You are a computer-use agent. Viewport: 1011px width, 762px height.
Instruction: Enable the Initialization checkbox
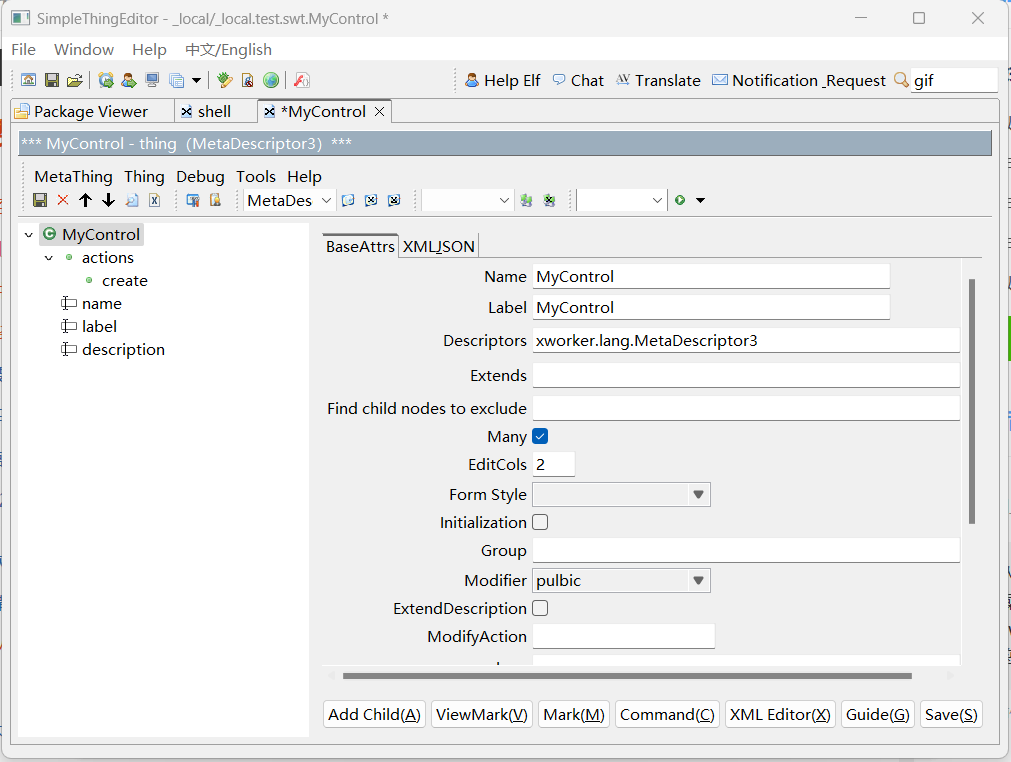[x=539, y=522]
